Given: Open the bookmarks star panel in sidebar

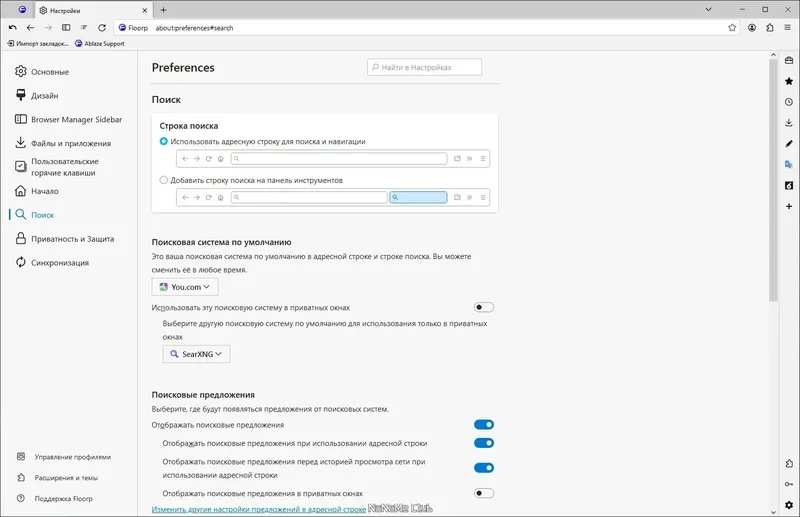Looking at the screenshot, I should (789, 81).
